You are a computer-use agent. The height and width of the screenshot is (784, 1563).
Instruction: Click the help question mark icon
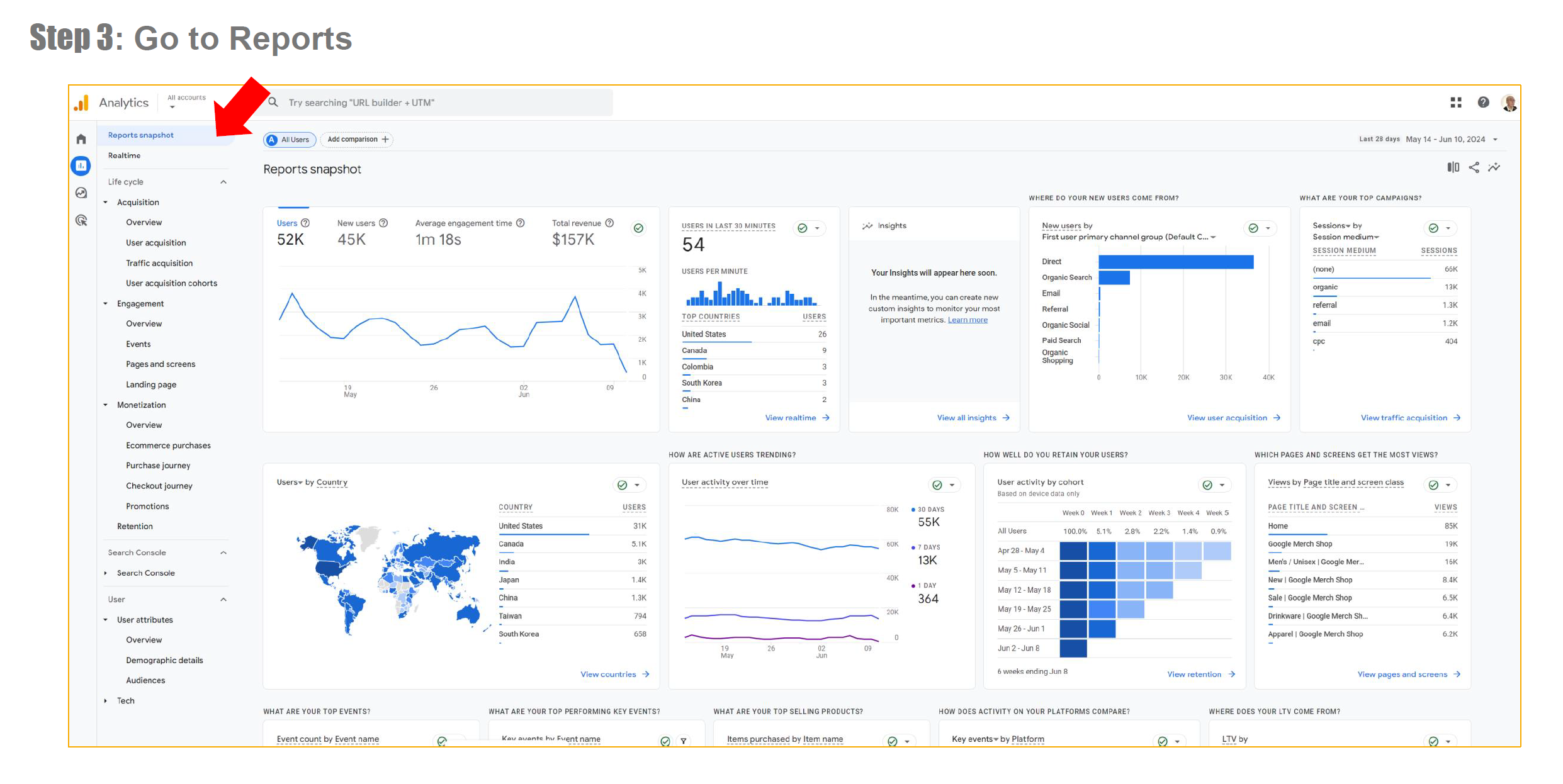coord(1483,103)
